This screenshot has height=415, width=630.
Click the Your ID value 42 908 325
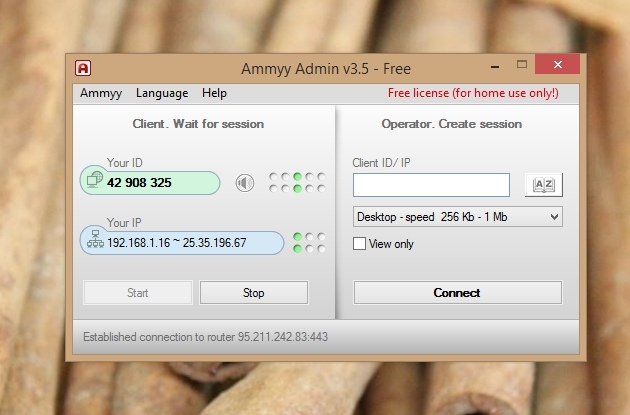click(x=139, y=183)
